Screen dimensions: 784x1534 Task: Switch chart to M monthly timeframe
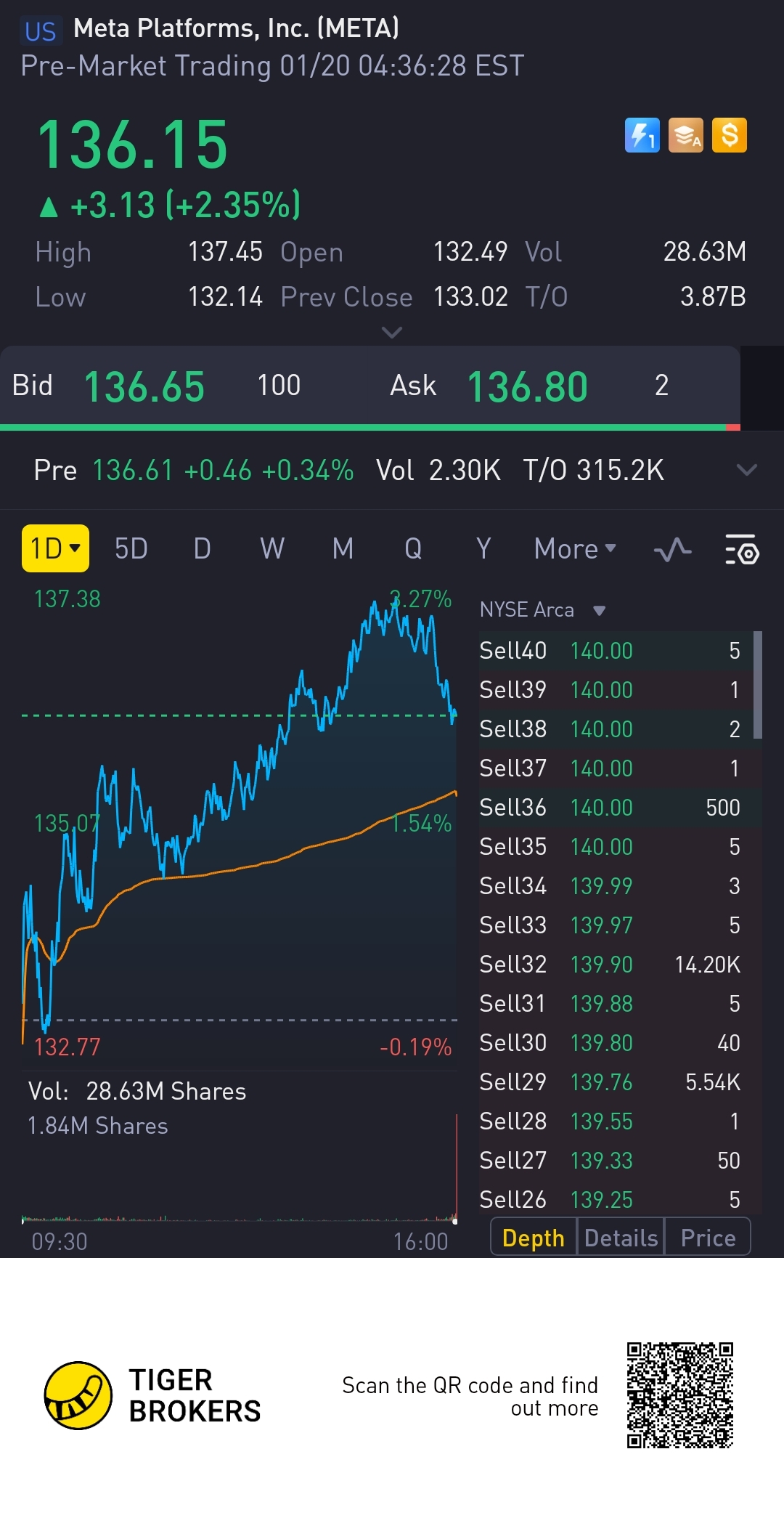click(x=343, y=549)
